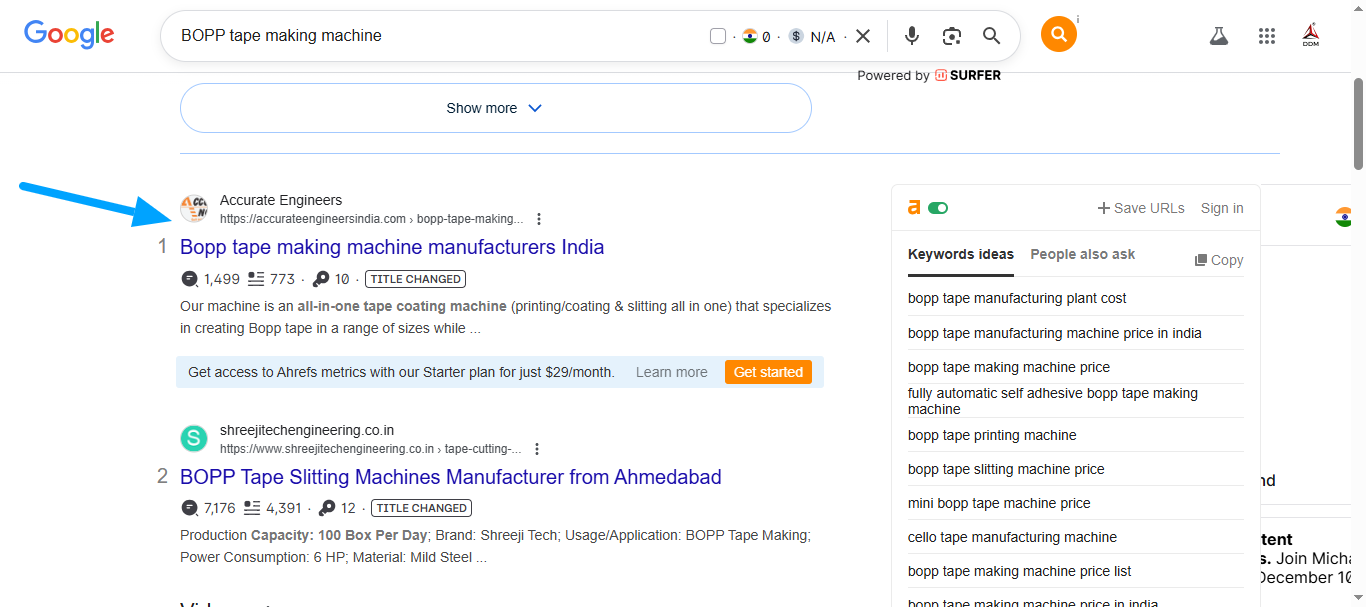
Task: Open three-dot menu for Accurate Engineers result
Action: click(x=539, y=219)
